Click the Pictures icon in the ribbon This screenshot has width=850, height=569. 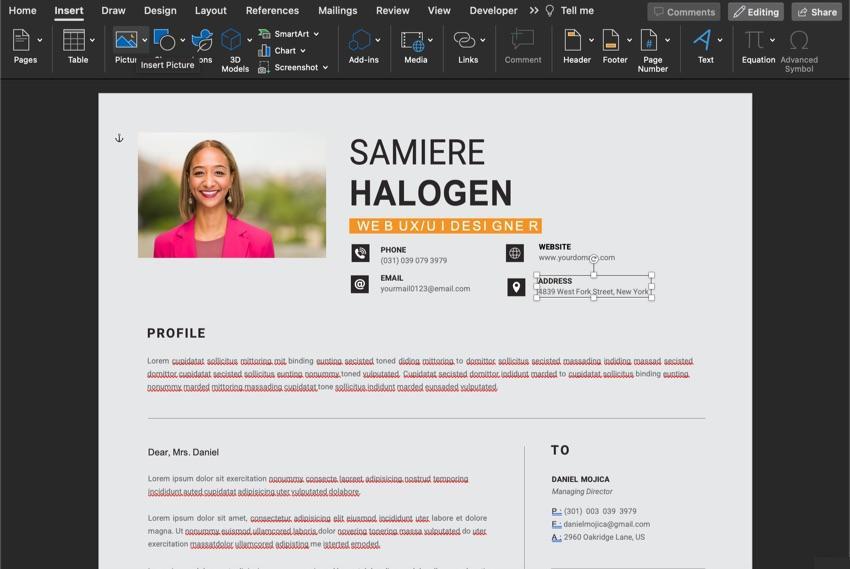click(x=126, y=40)
